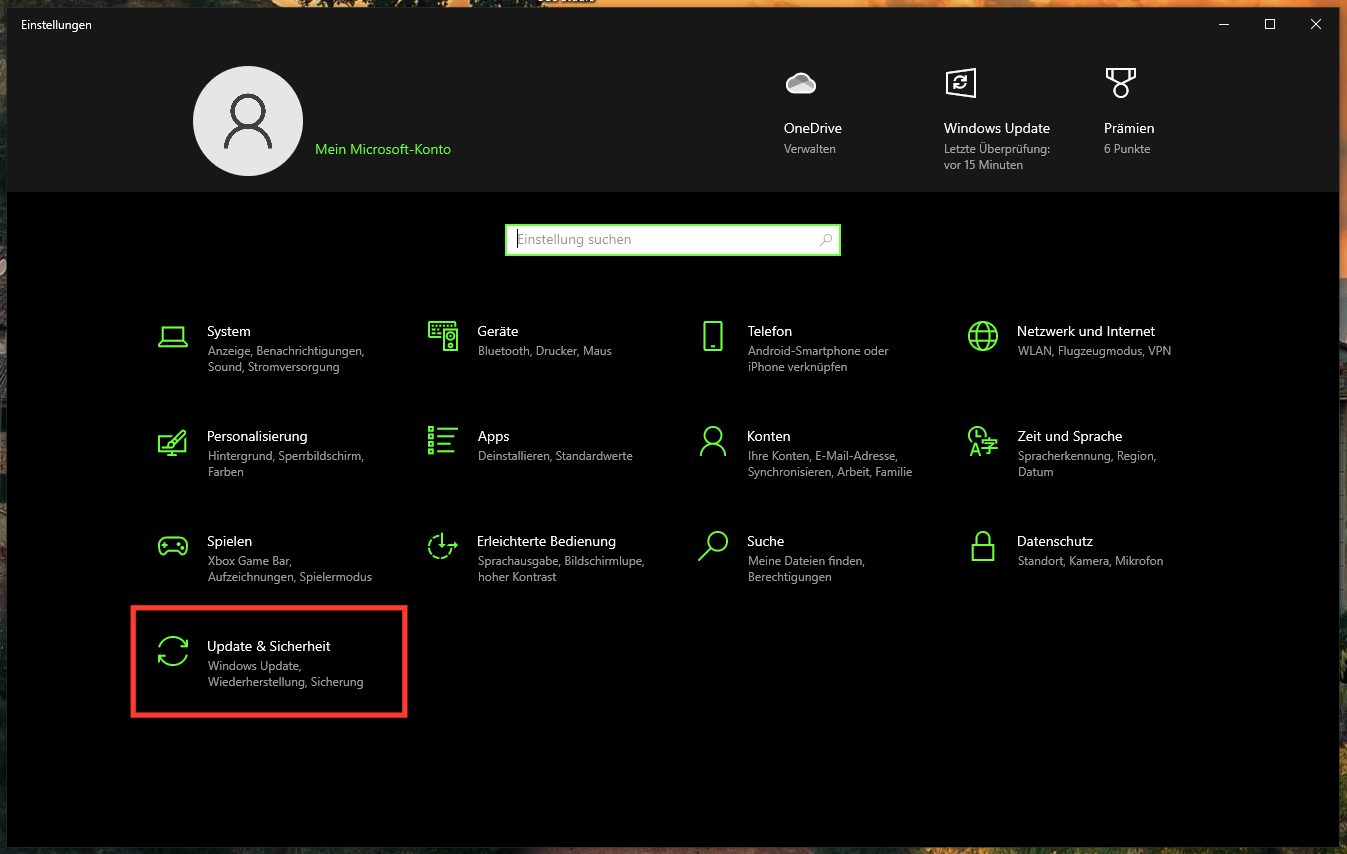Viewport: 1347px width, 854px height.
Task: Click 'Sprachausgabe, Bildschirmlupe, hoher Kontrast' description
Action: point(561,569)
